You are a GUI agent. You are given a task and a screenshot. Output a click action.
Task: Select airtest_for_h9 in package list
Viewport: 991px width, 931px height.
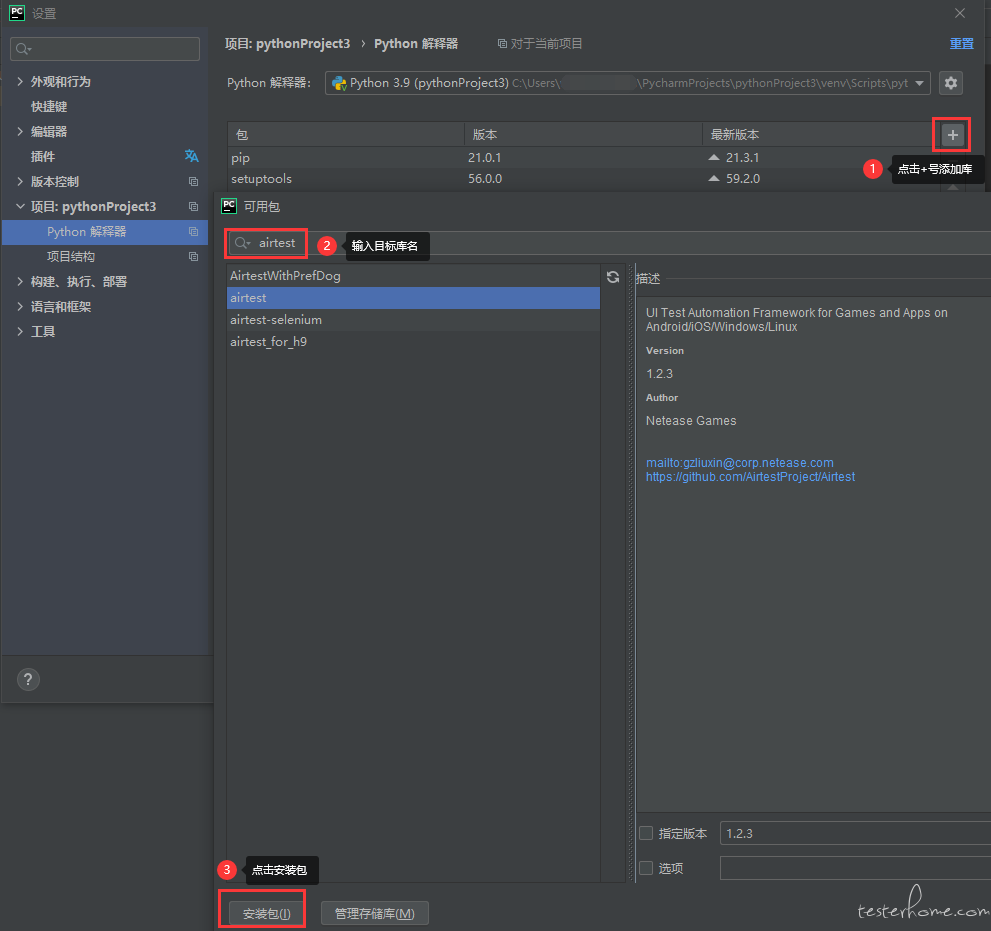pos(413,342)
